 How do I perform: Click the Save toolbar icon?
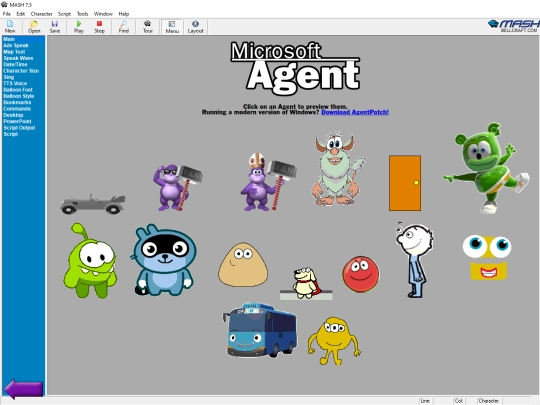tap(54, 27)
